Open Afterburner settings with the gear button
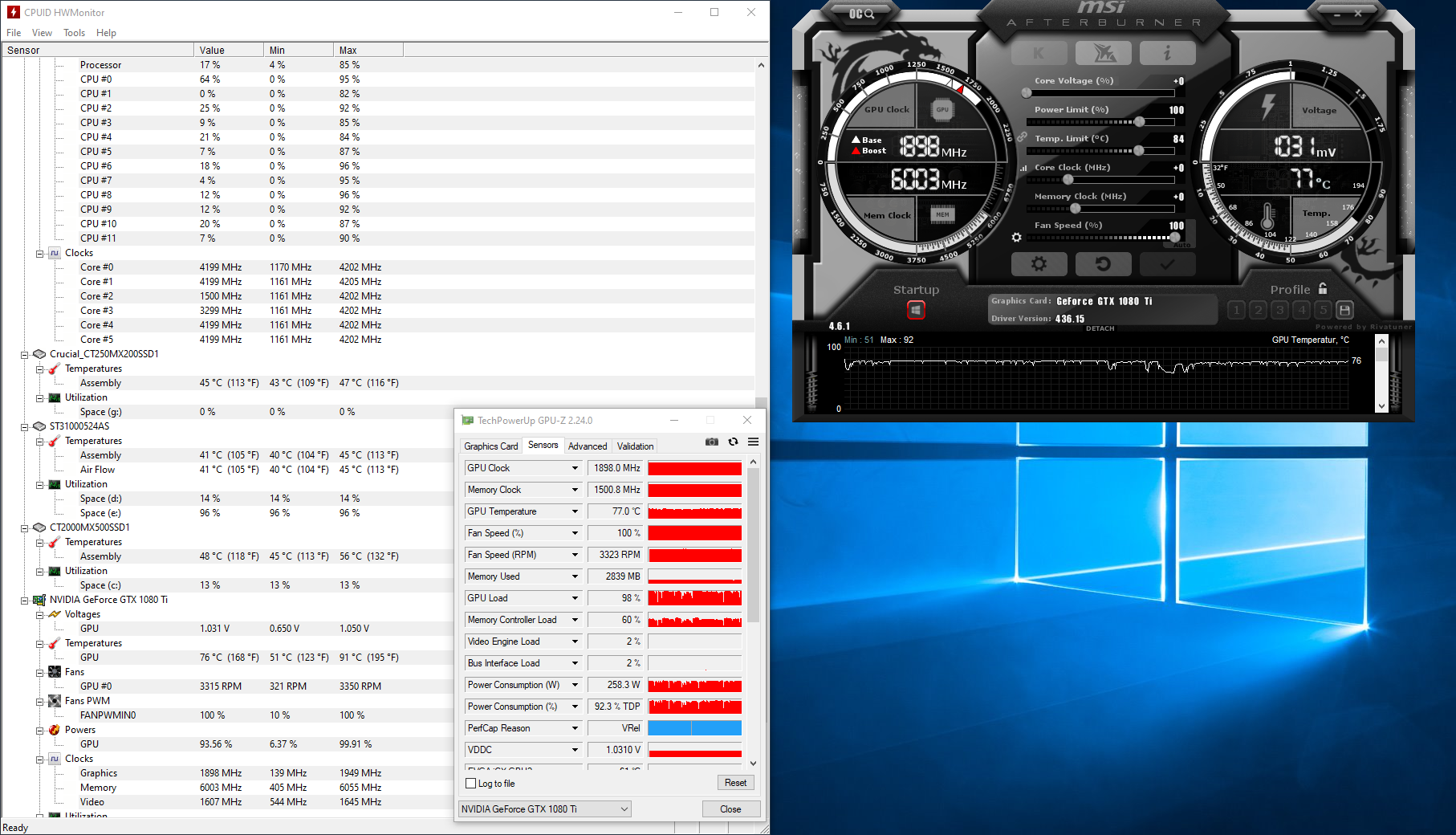1456x835 pixels. [x=1039, y=263]
